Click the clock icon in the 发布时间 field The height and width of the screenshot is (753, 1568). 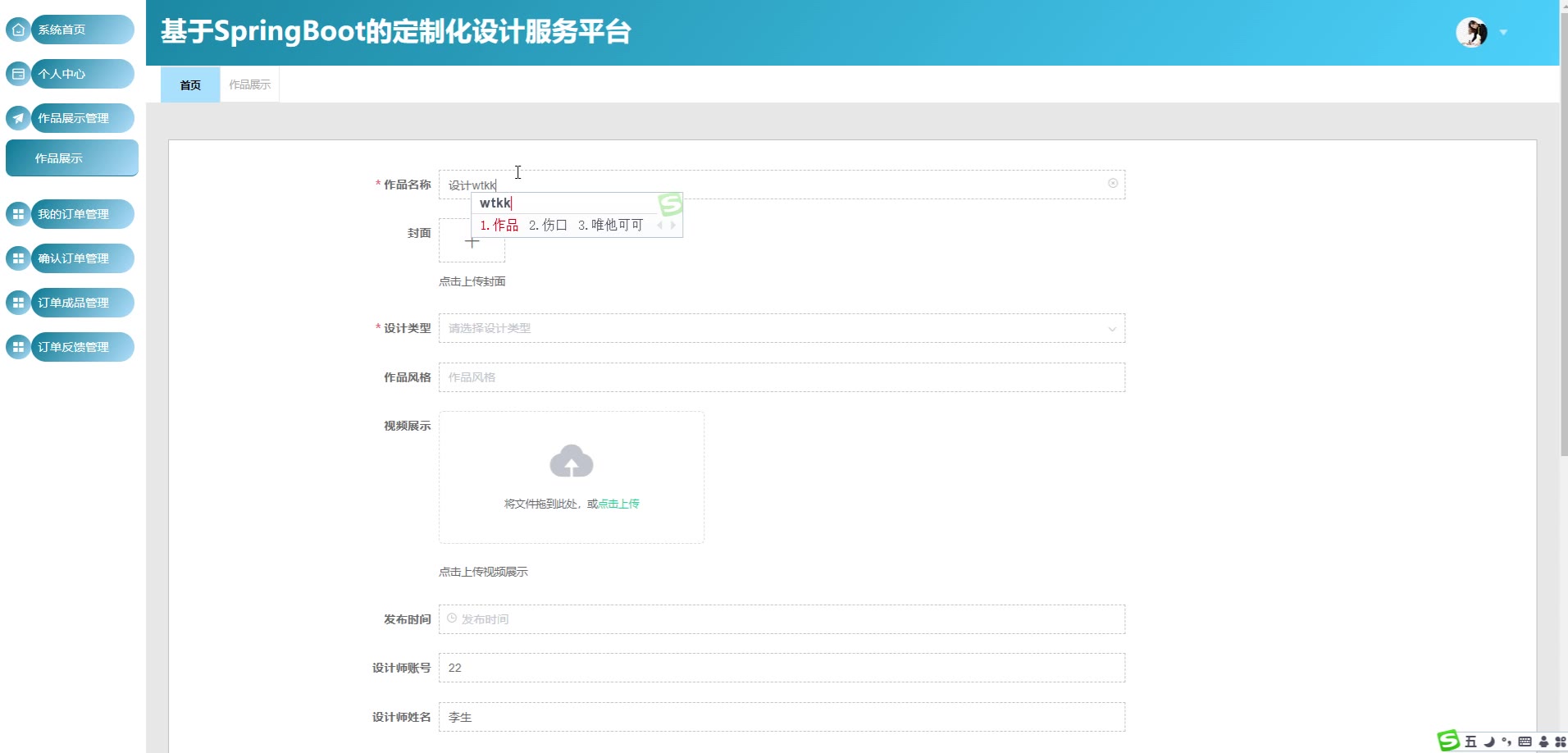(452, 618)
